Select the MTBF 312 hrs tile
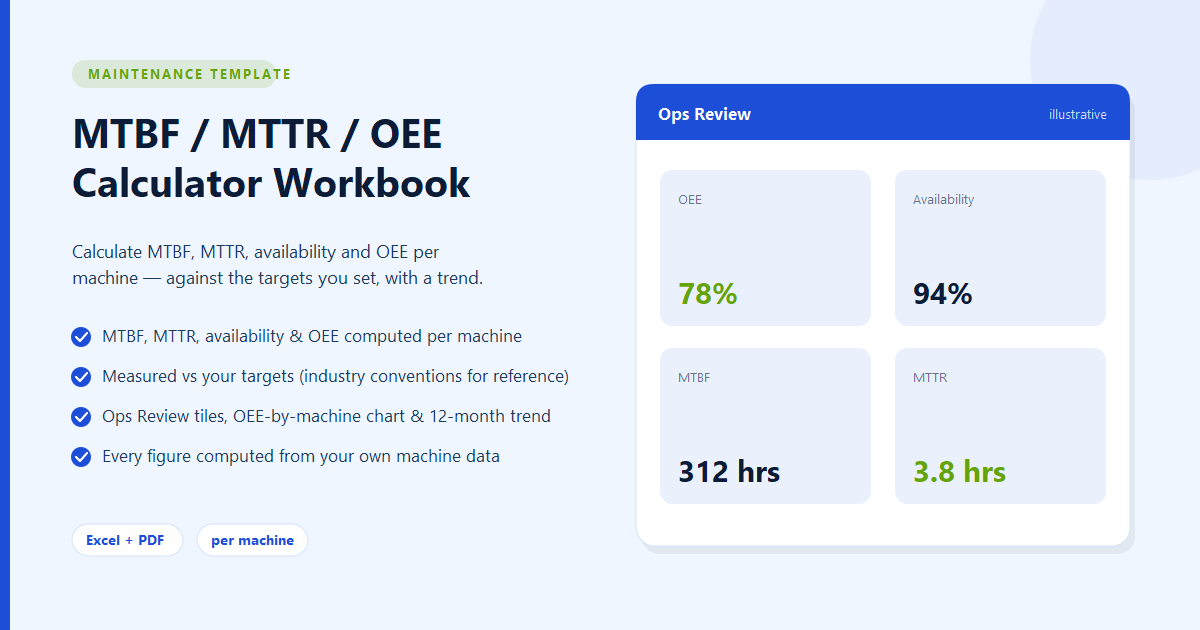1200x630 pixels. [765, 426]
